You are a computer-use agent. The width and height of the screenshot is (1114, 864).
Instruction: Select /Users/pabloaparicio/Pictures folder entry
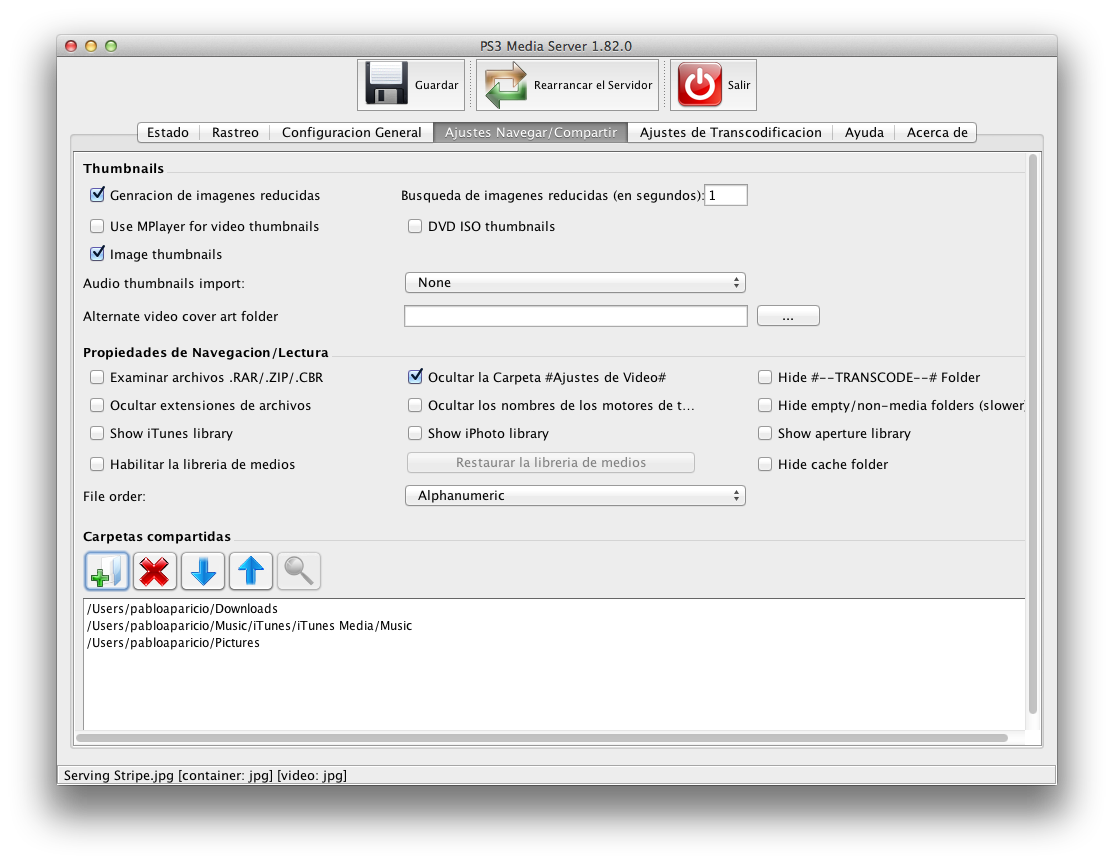(173, 642)
